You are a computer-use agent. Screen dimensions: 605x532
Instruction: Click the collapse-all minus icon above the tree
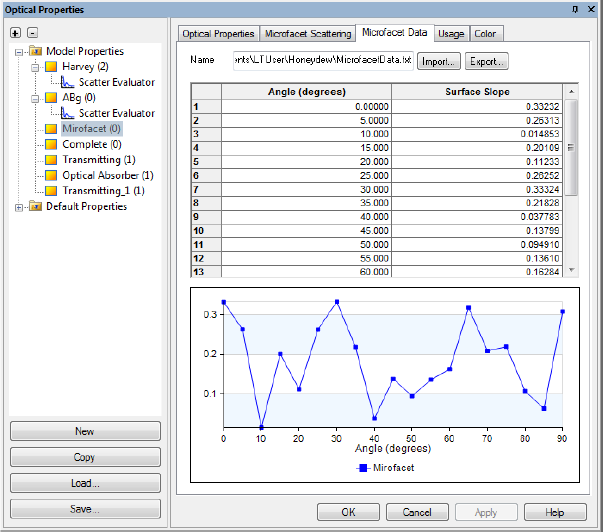(32, 33)
